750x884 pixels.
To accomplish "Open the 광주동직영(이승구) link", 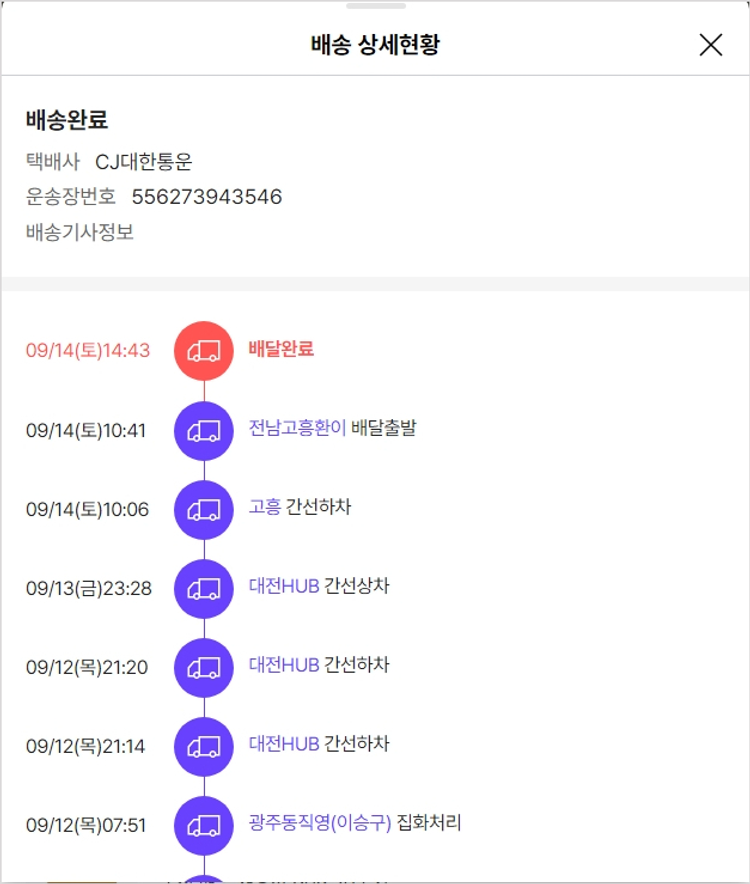I will [x=320, y=823].
